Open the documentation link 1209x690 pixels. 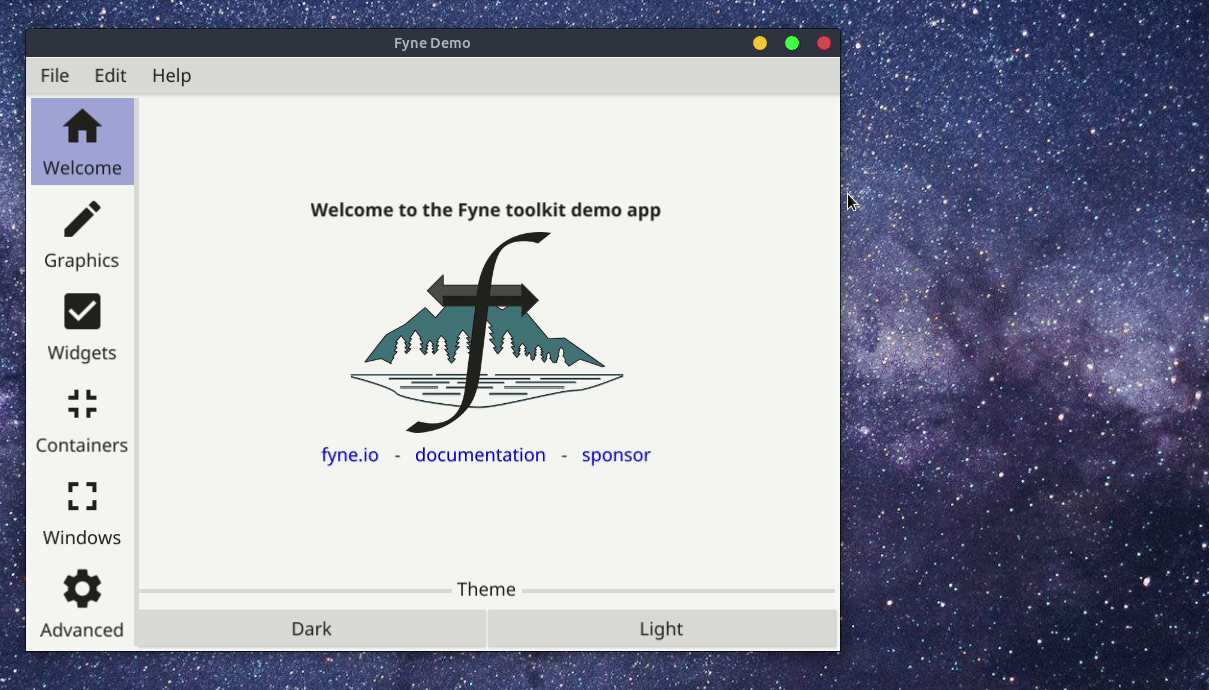pos(480,455)
